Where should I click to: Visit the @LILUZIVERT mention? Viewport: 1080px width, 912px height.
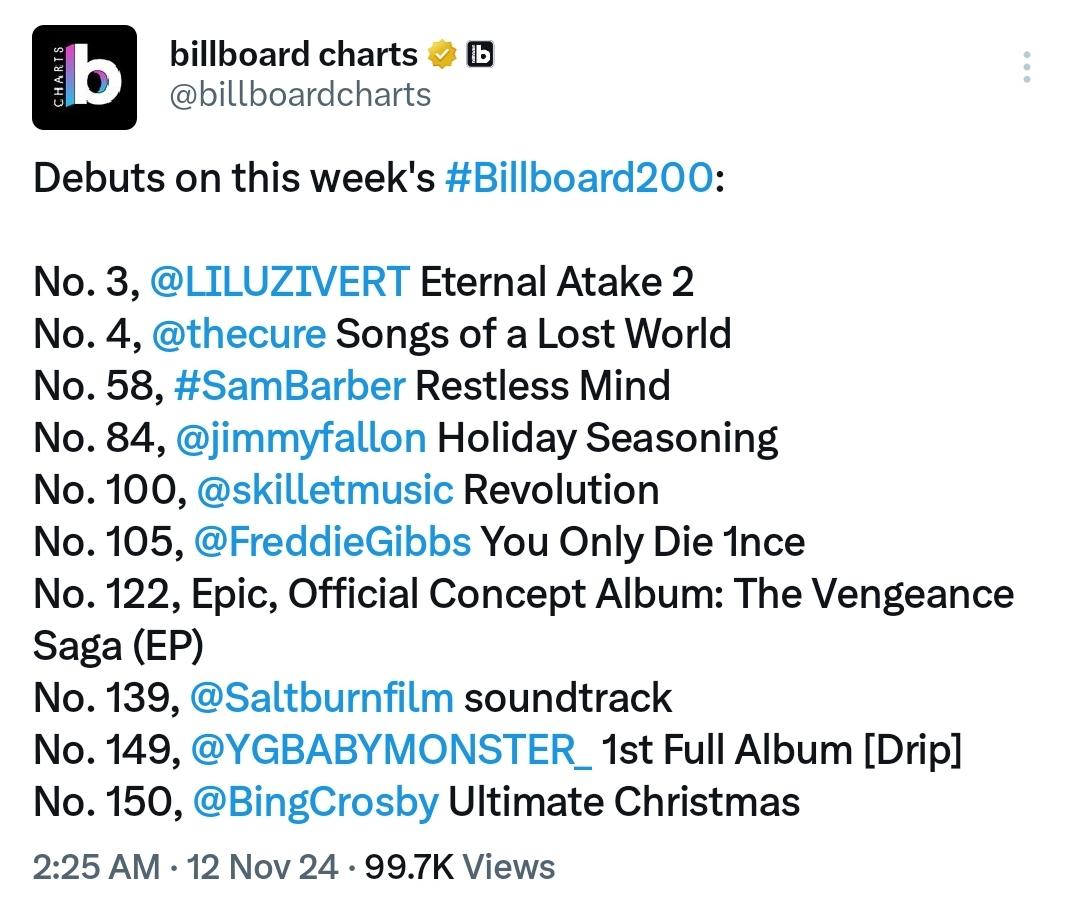pyautogui.click(x=280, y=282)
